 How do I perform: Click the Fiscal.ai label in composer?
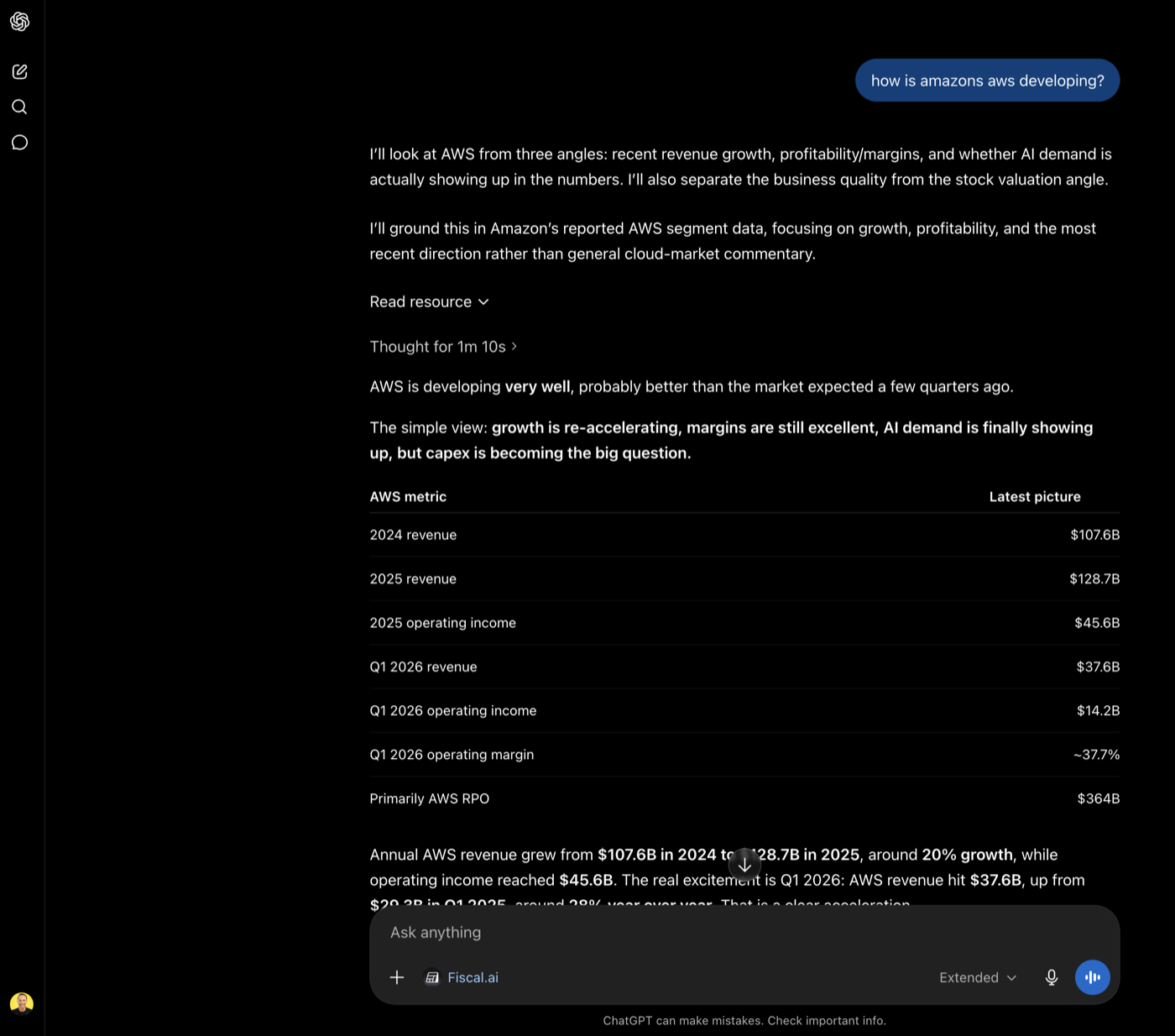[473, 977]
